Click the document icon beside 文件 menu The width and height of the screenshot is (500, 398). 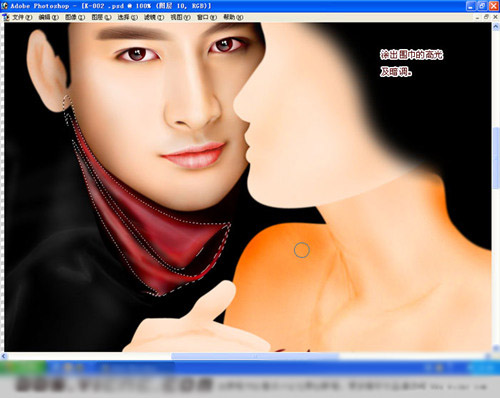point(6,17)
